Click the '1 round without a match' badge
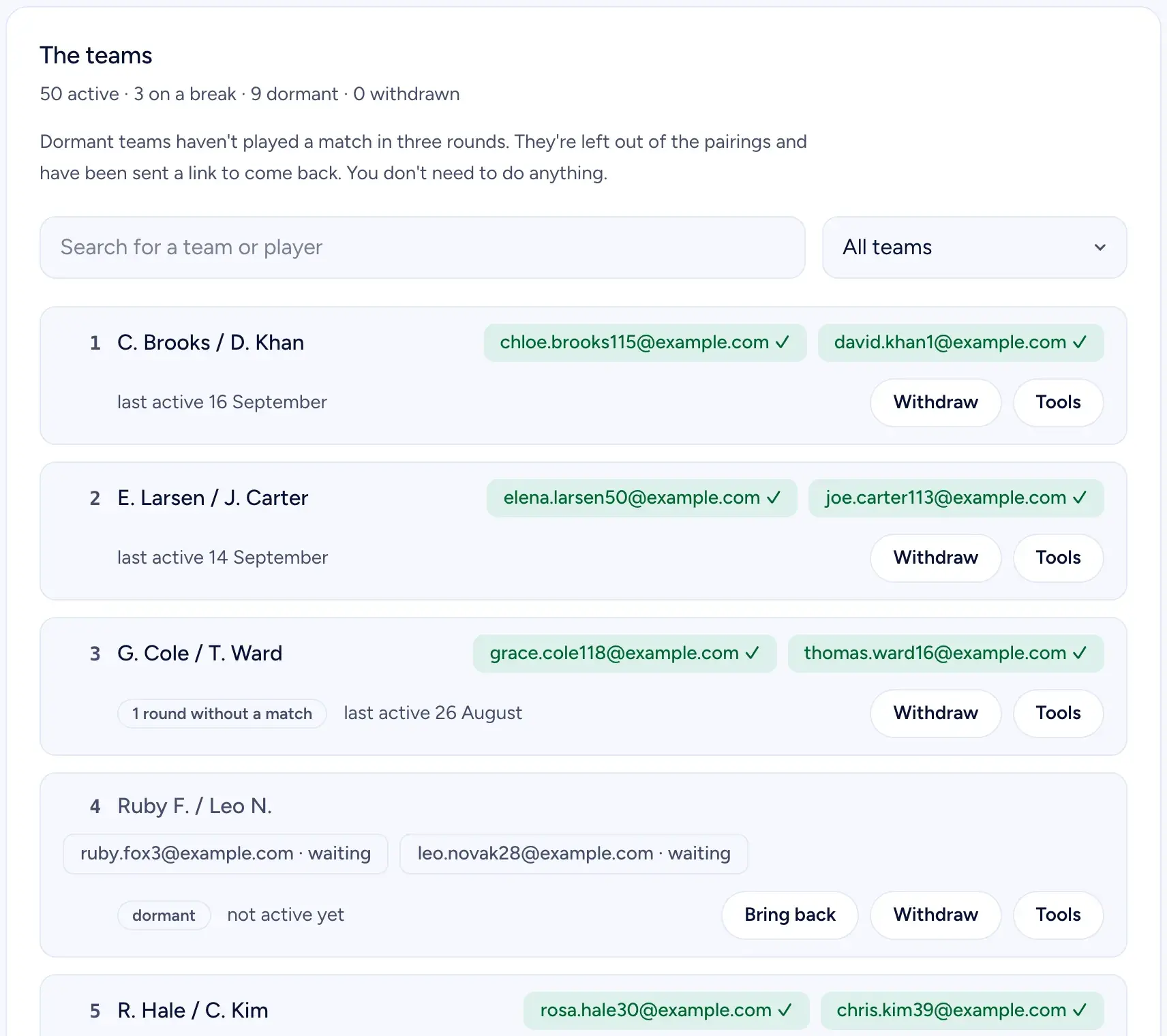The image size is (1167, 1036). (x=222, y=714)
